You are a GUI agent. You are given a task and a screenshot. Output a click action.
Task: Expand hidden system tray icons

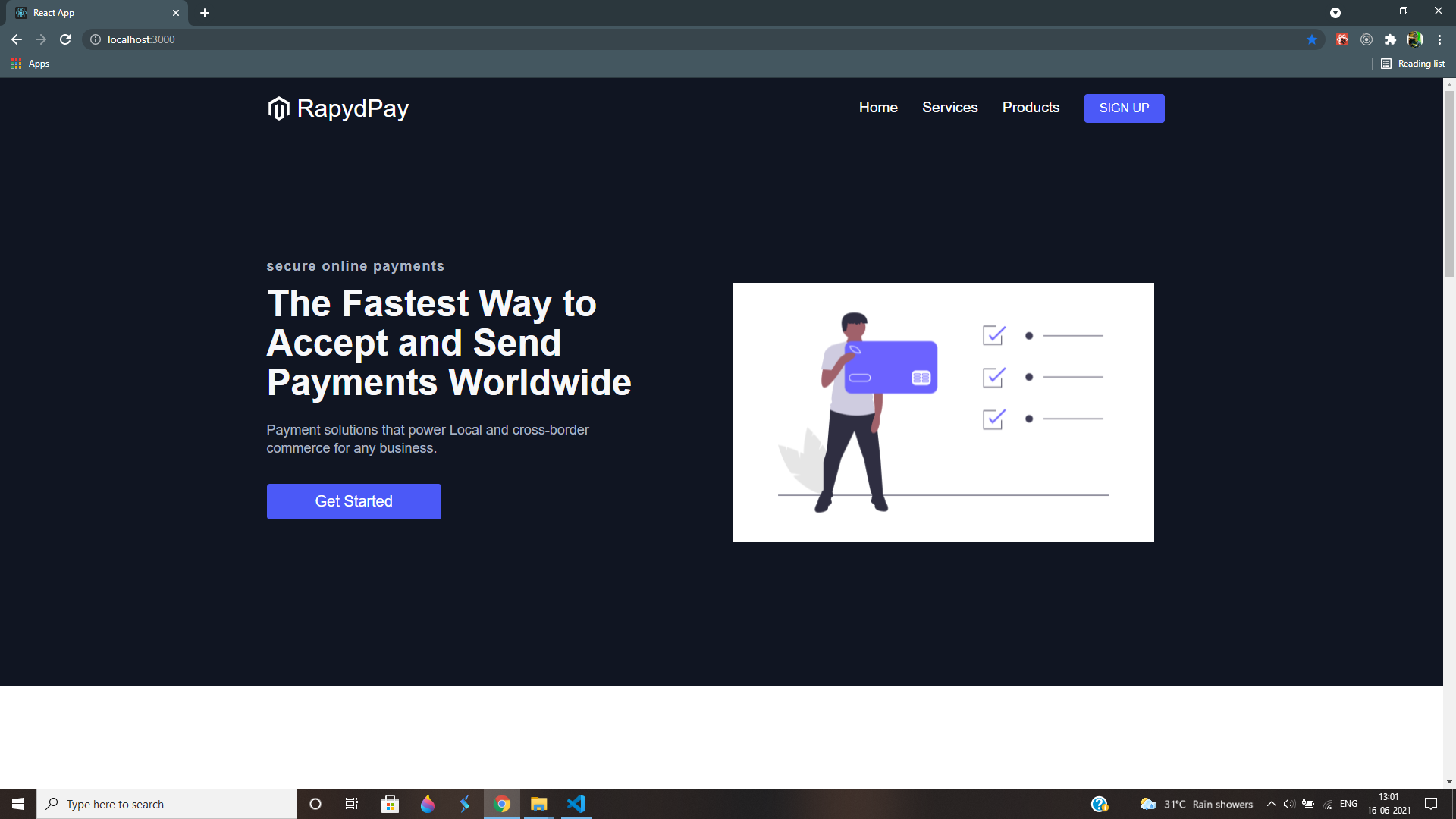tap(1271, 804)
